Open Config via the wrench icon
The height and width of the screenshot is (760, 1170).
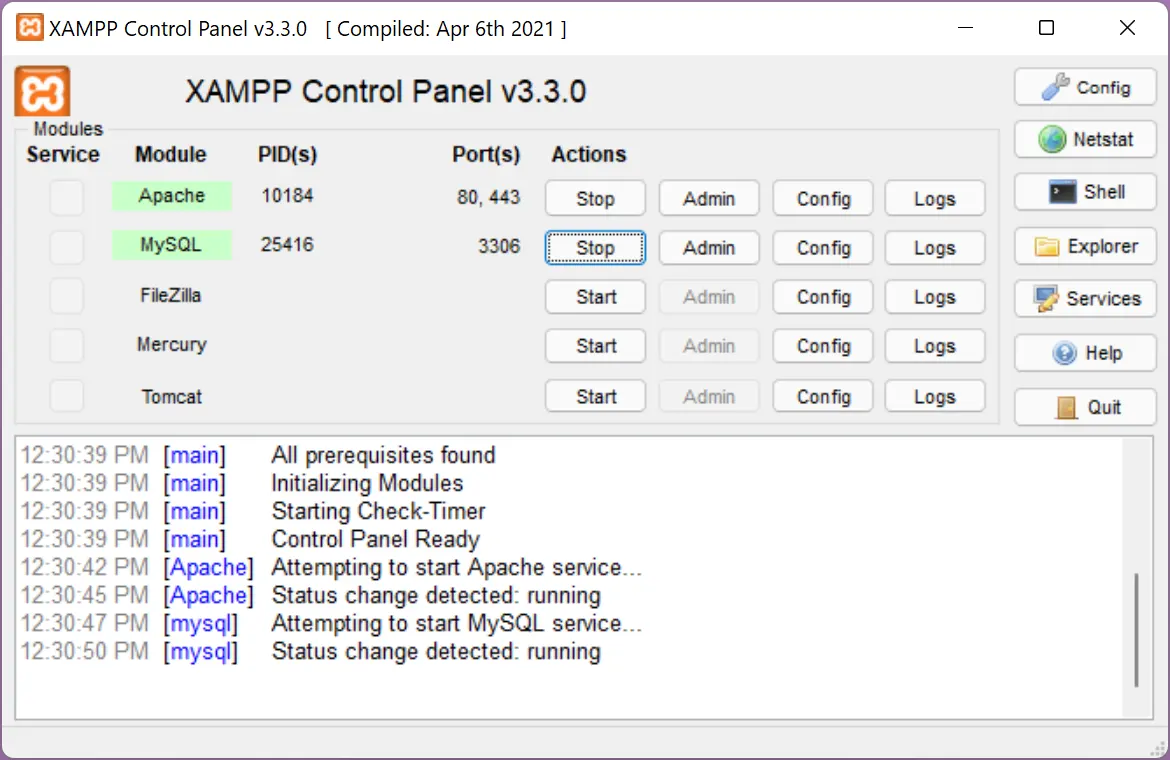[x=1056, y=88]
